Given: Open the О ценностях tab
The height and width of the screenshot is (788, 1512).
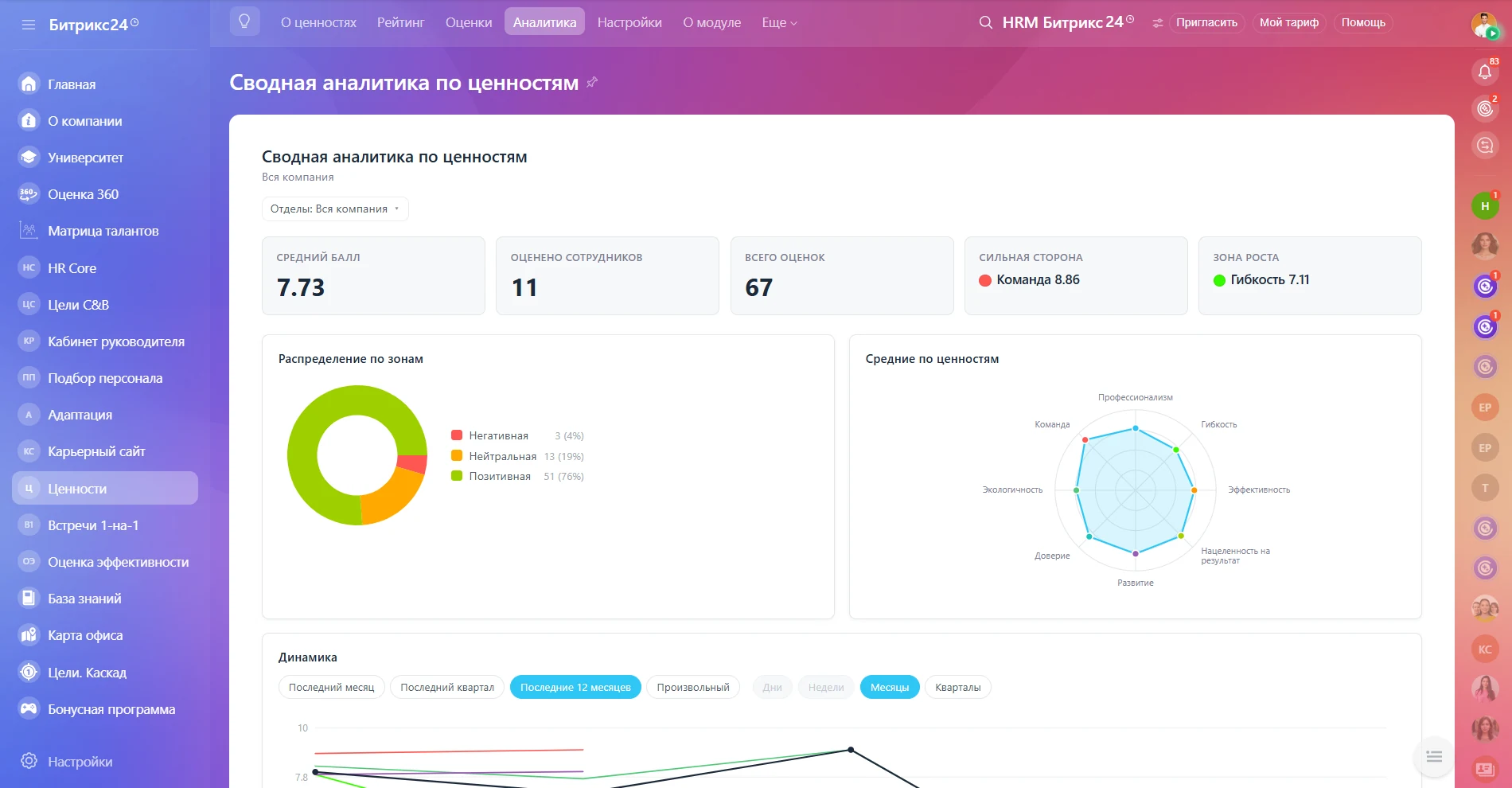Looking at the screenshot, I should click(x=318, y=22).
